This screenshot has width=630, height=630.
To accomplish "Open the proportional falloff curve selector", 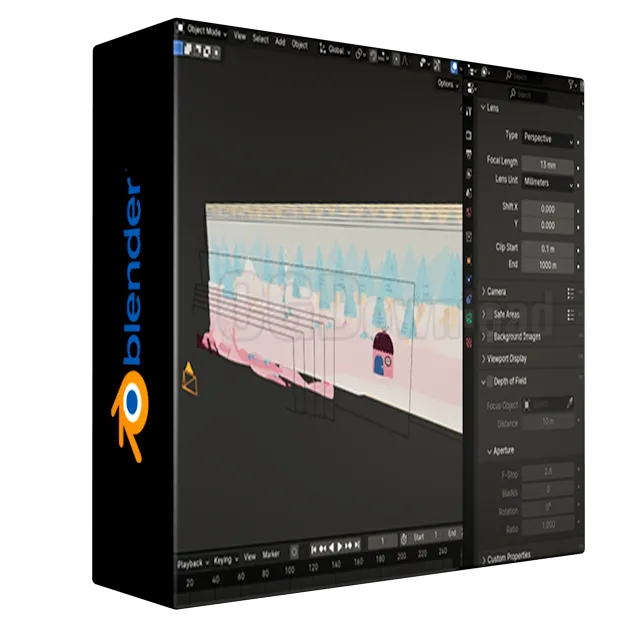I will (x=405, y=61).
